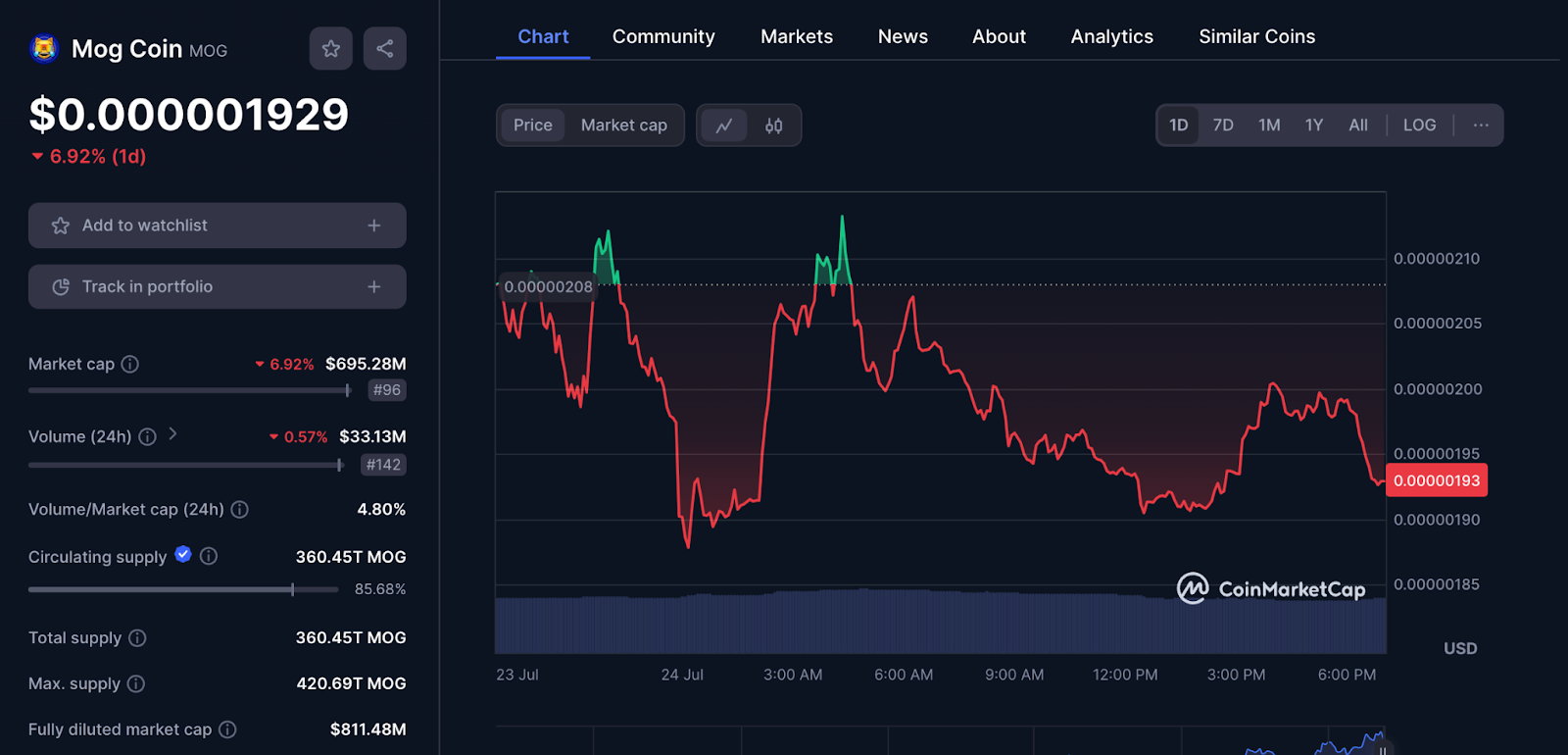Click the Mog Coin logo icon

tap(44, 48)
